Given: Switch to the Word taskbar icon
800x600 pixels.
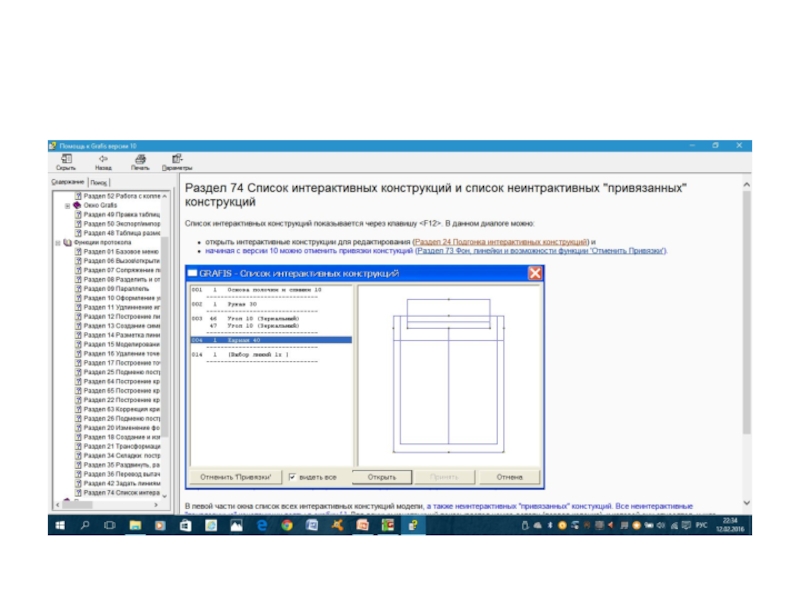Looking at the screenshot, I should [312, 525].
